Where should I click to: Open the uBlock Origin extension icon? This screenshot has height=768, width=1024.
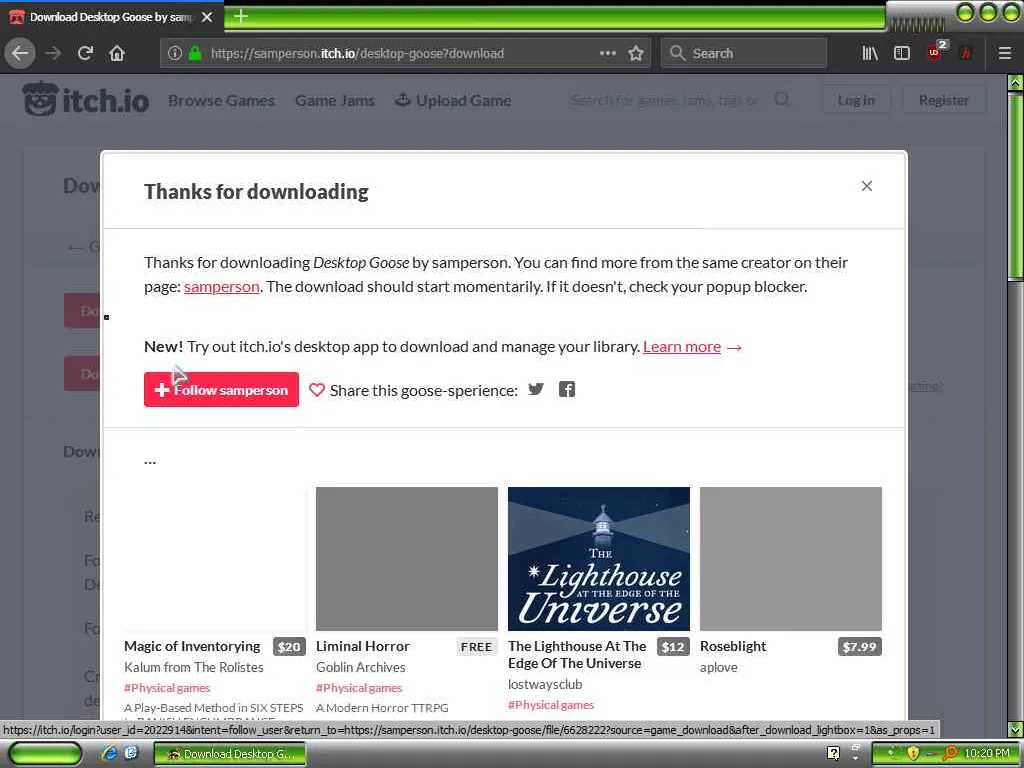(936, 52)
